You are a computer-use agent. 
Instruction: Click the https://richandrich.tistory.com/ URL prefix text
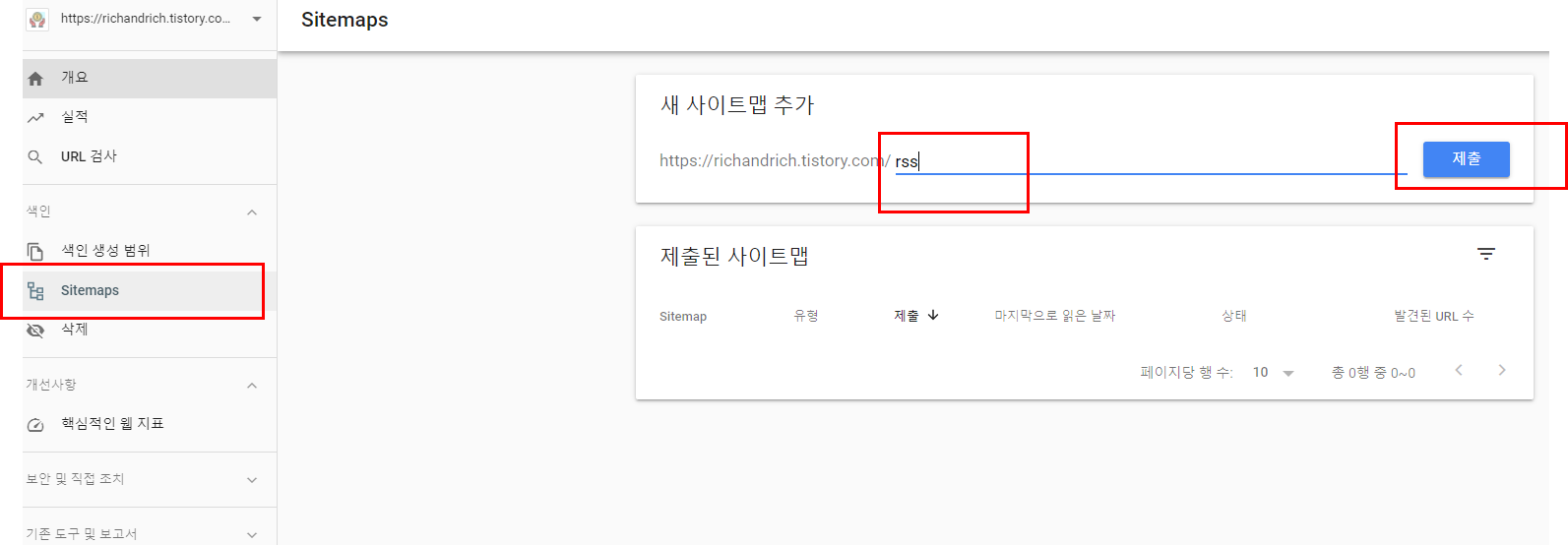(x=775, y=161)
